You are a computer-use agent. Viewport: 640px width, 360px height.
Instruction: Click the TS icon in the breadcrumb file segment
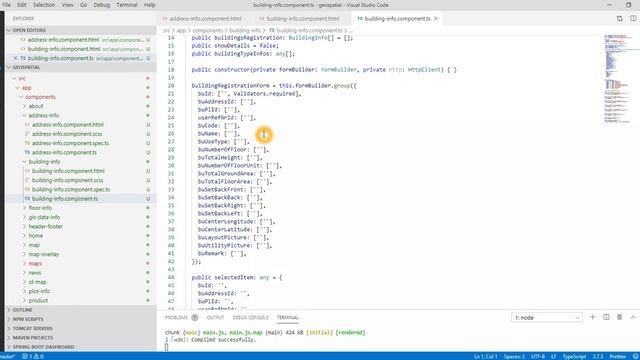[271, 31]
